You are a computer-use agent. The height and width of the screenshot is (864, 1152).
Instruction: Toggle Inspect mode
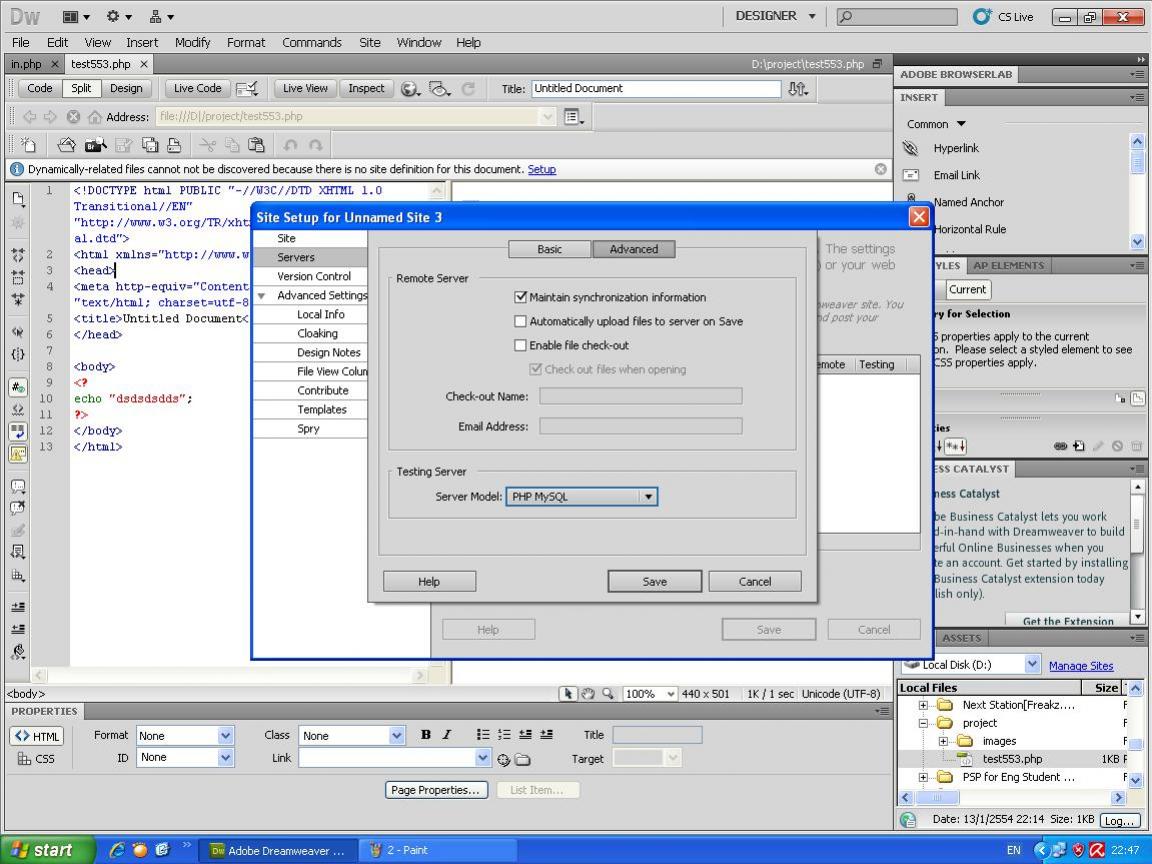366,88
